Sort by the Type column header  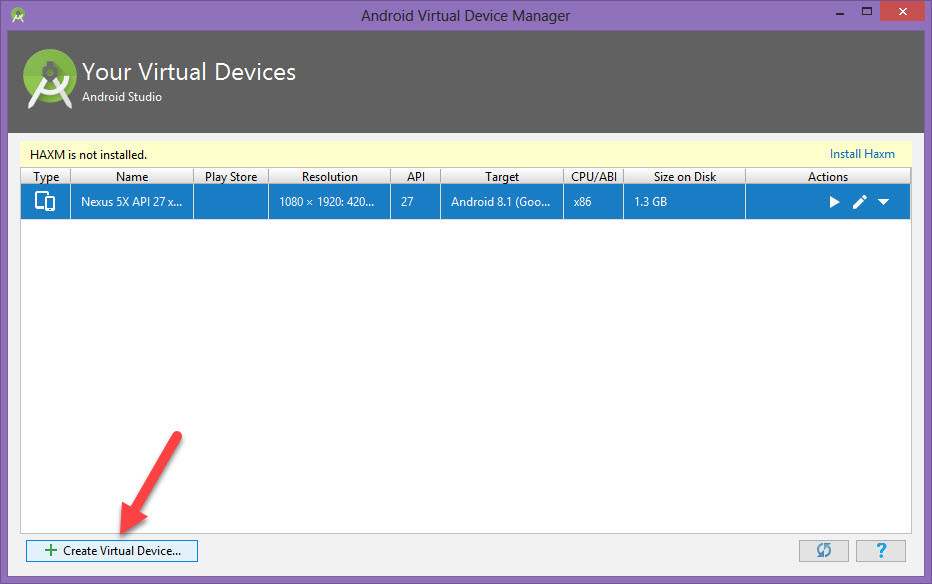(46, 176)
